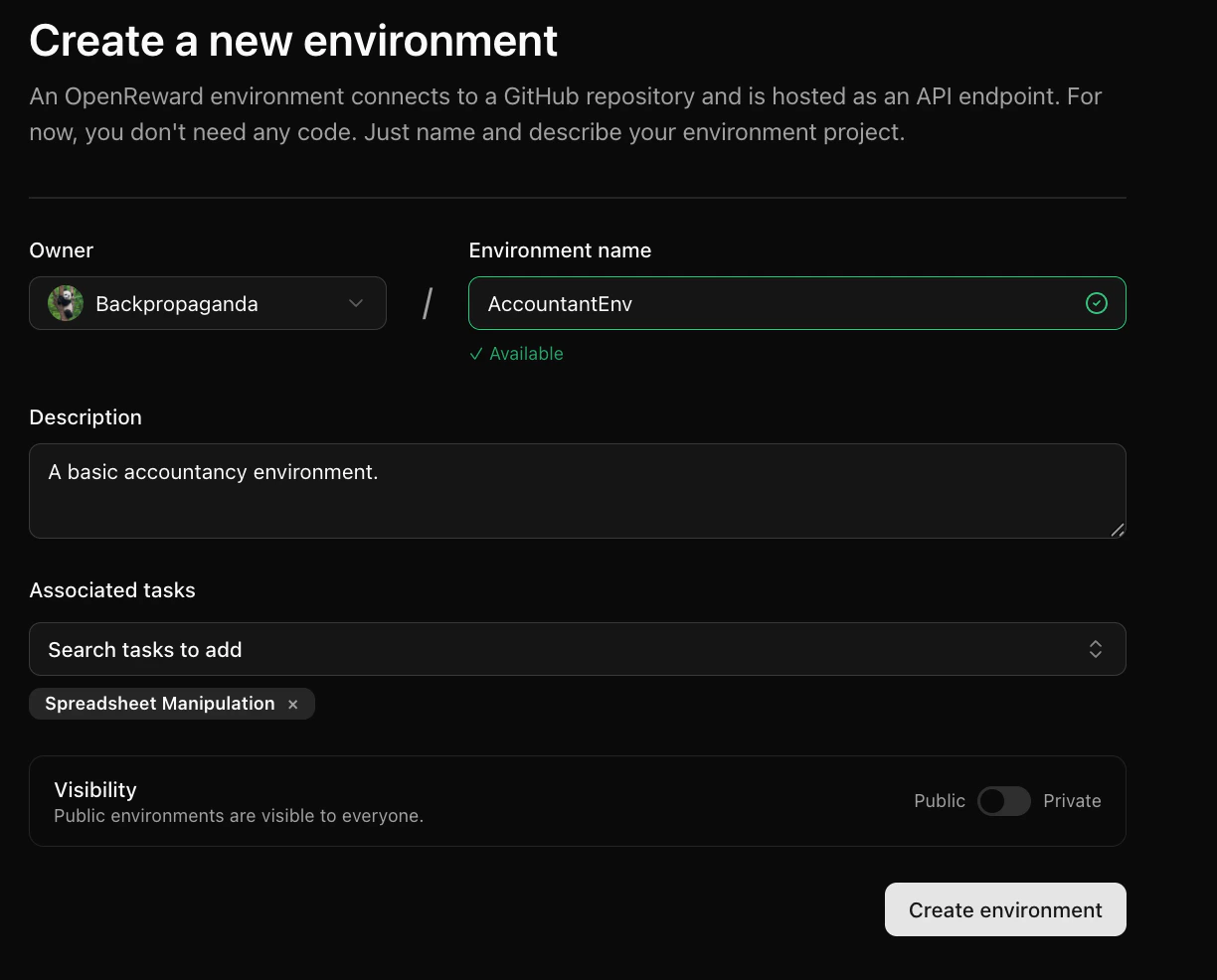Click the chevron beside Backpropaganda
Image resolution: width=1217 pixels, height=980 pixels.
[355, 303]
